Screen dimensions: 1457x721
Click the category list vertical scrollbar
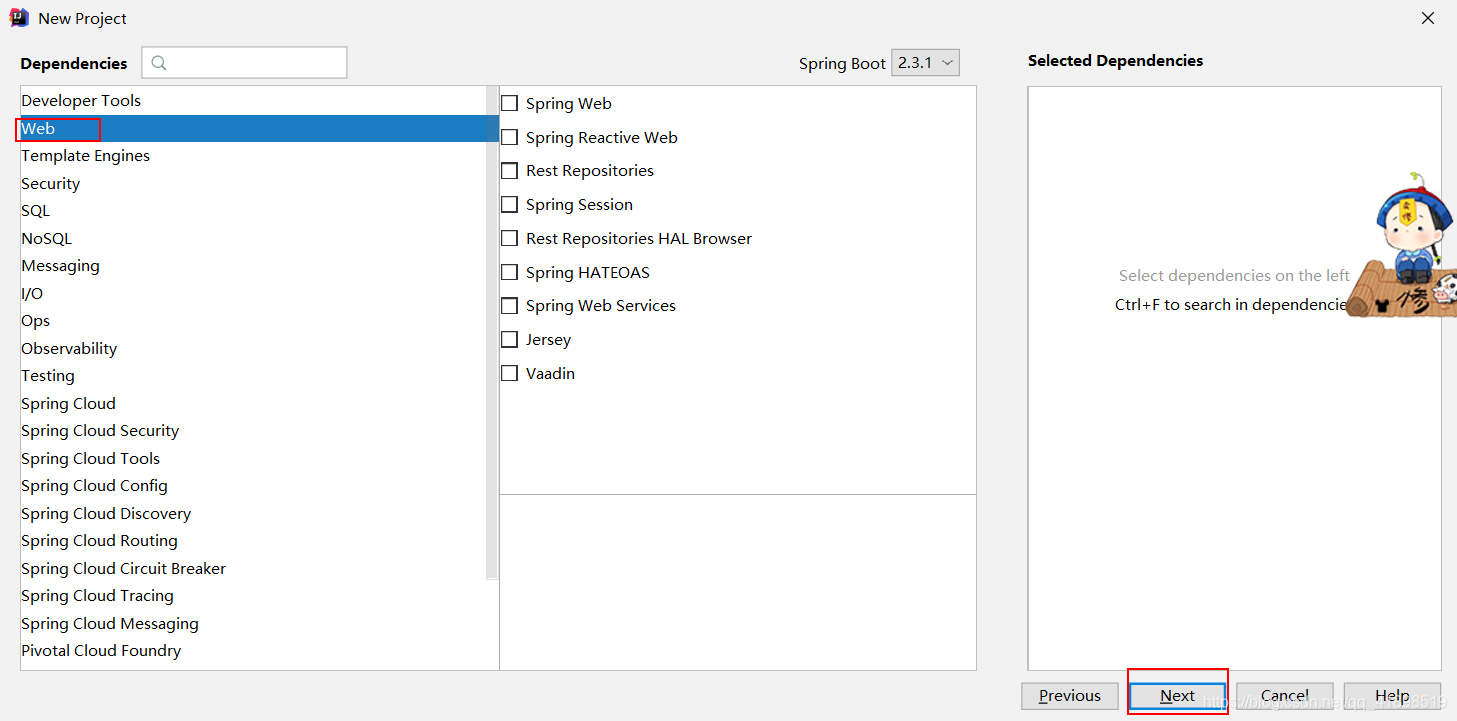[x=492, y=333]
